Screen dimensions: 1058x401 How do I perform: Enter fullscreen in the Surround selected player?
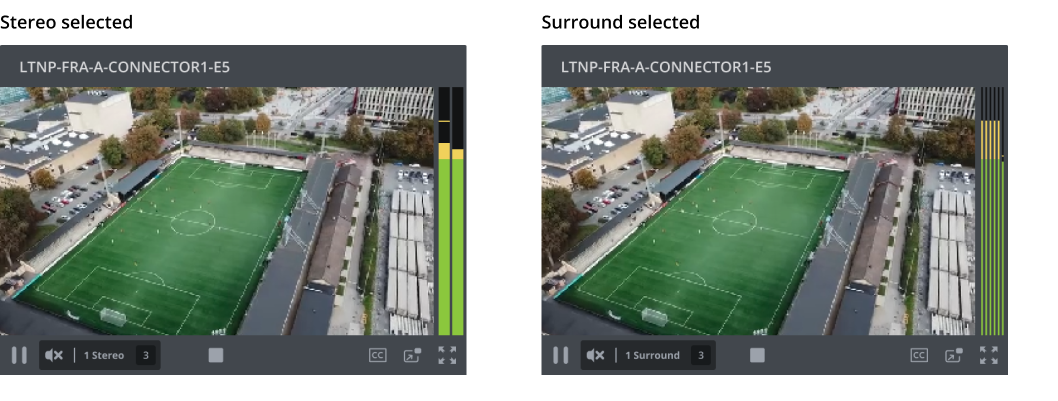(989, 355)
